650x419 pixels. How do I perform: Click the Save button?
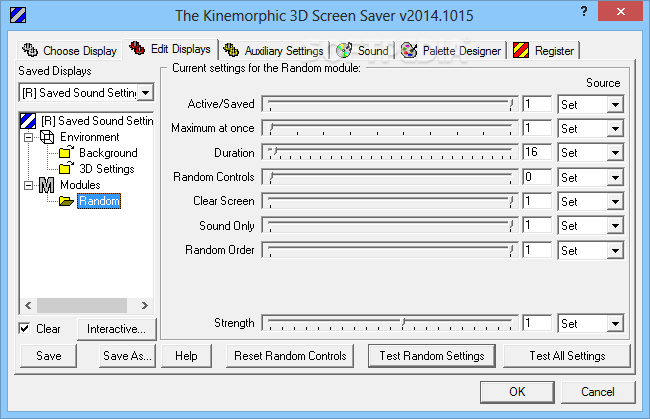coord(49,356)
